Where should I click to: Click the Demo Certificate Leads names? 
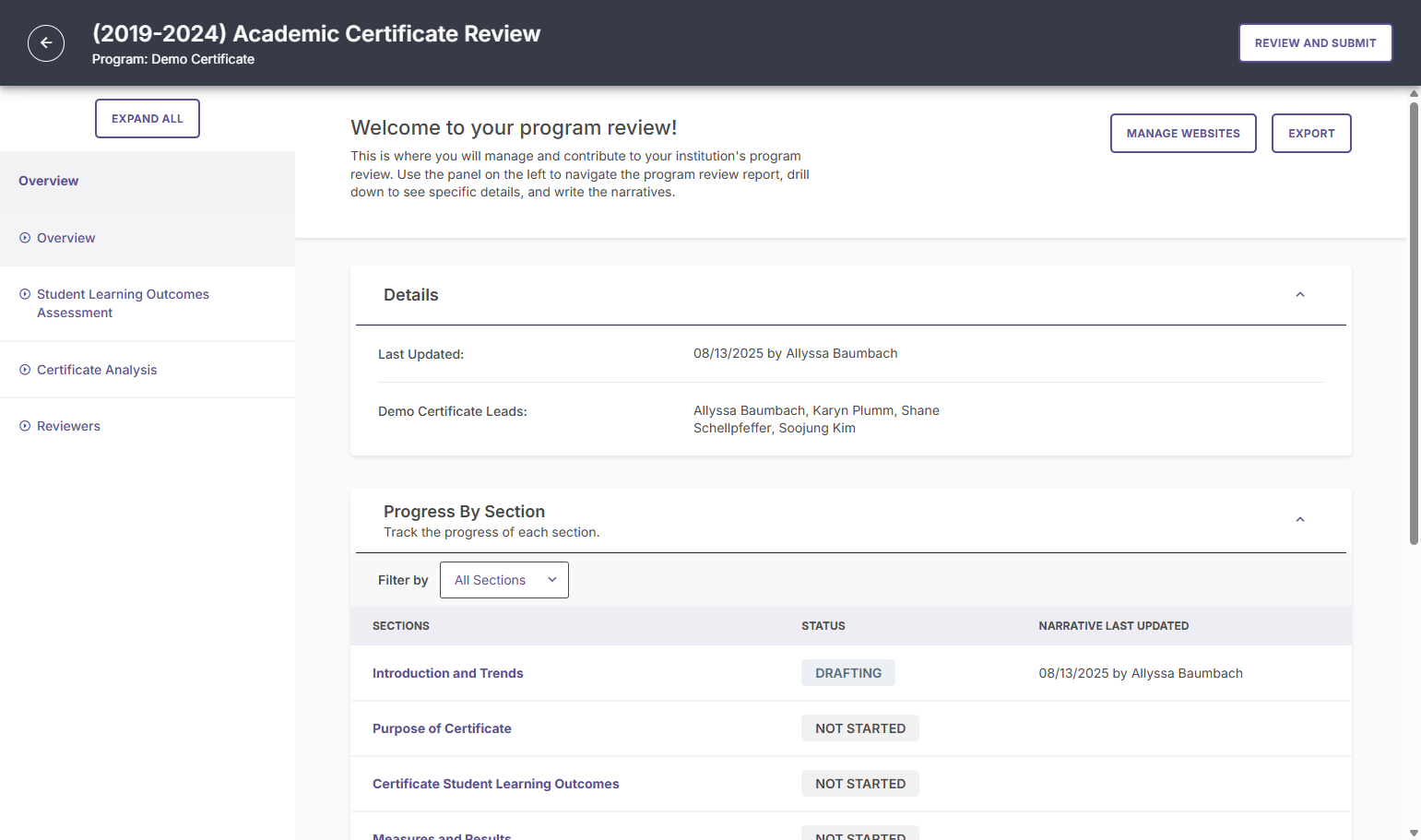pyautogui.click(x=816, y=420)
